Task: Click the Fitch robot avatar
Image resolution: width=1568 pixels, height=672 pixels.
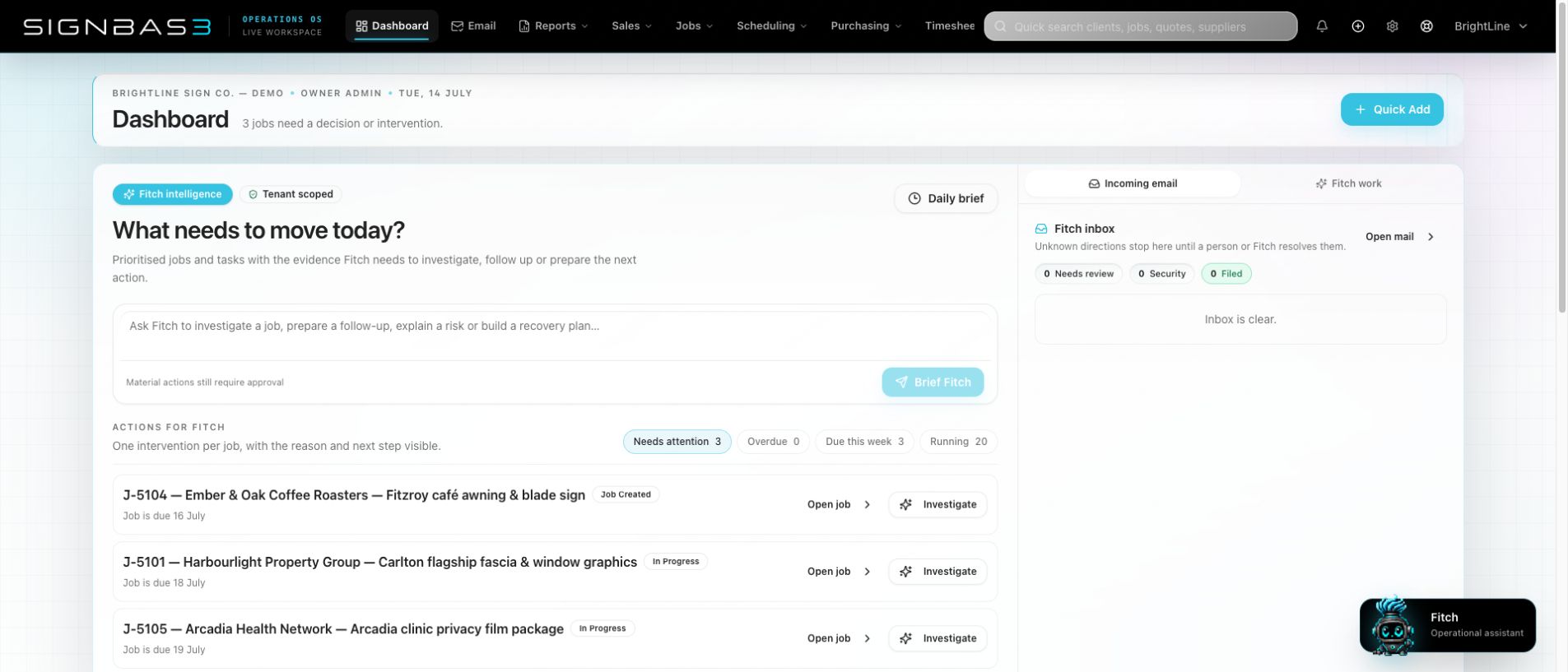Action: pos(1392,625)
